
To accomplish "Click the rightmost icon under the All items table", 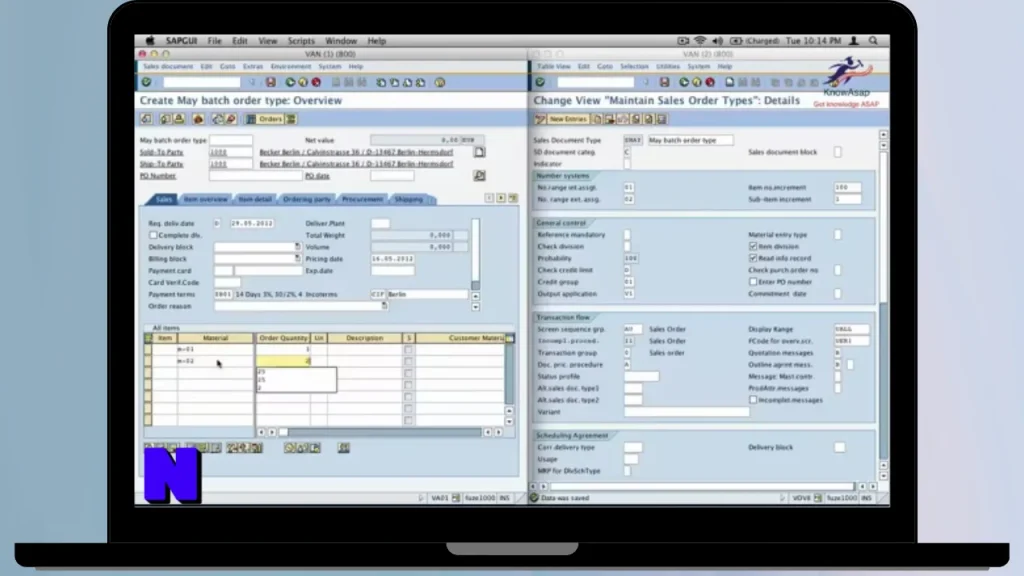I will pyautogui.click(x=344, y=448).
